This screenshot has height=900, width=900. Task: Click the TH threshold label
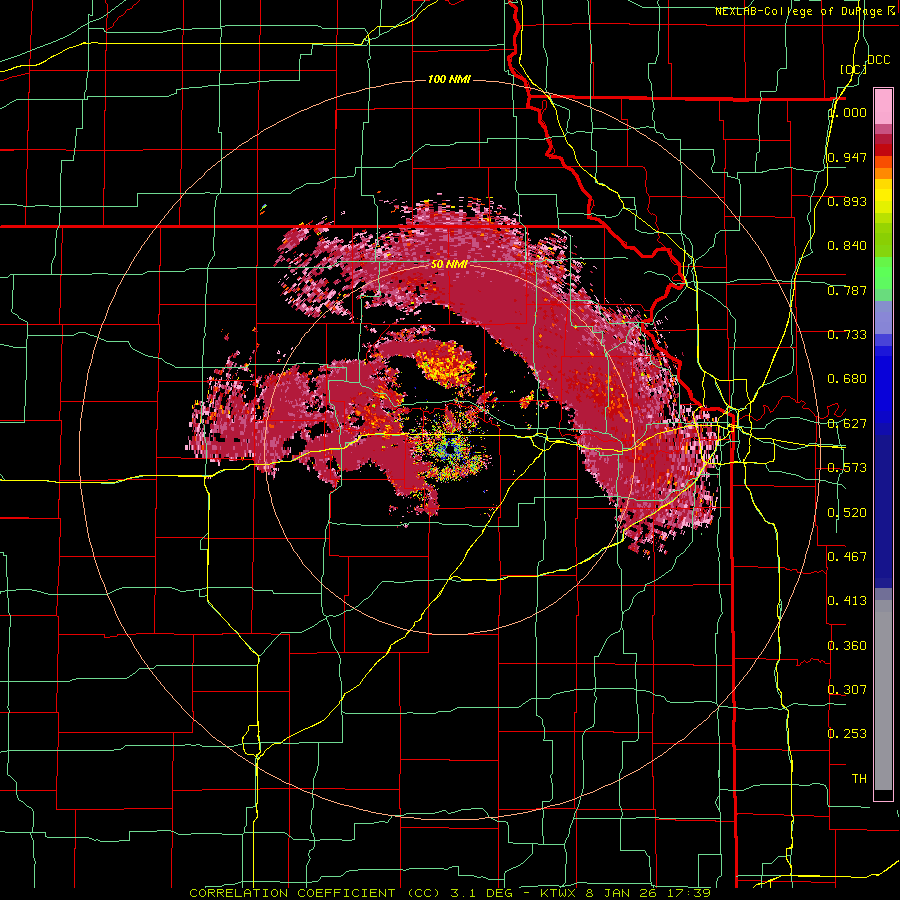click(859, 778)
